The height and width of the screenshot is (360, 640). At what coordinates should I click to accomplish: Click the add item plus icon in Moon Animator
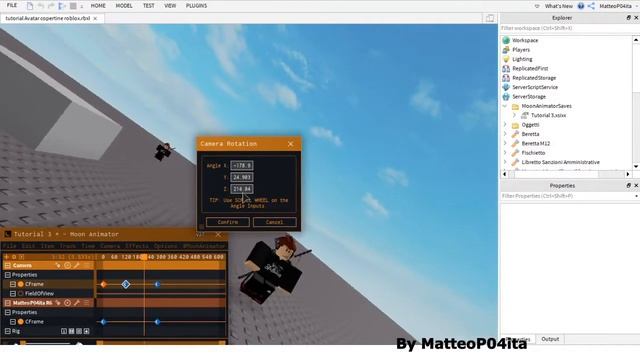pos(7,257)
